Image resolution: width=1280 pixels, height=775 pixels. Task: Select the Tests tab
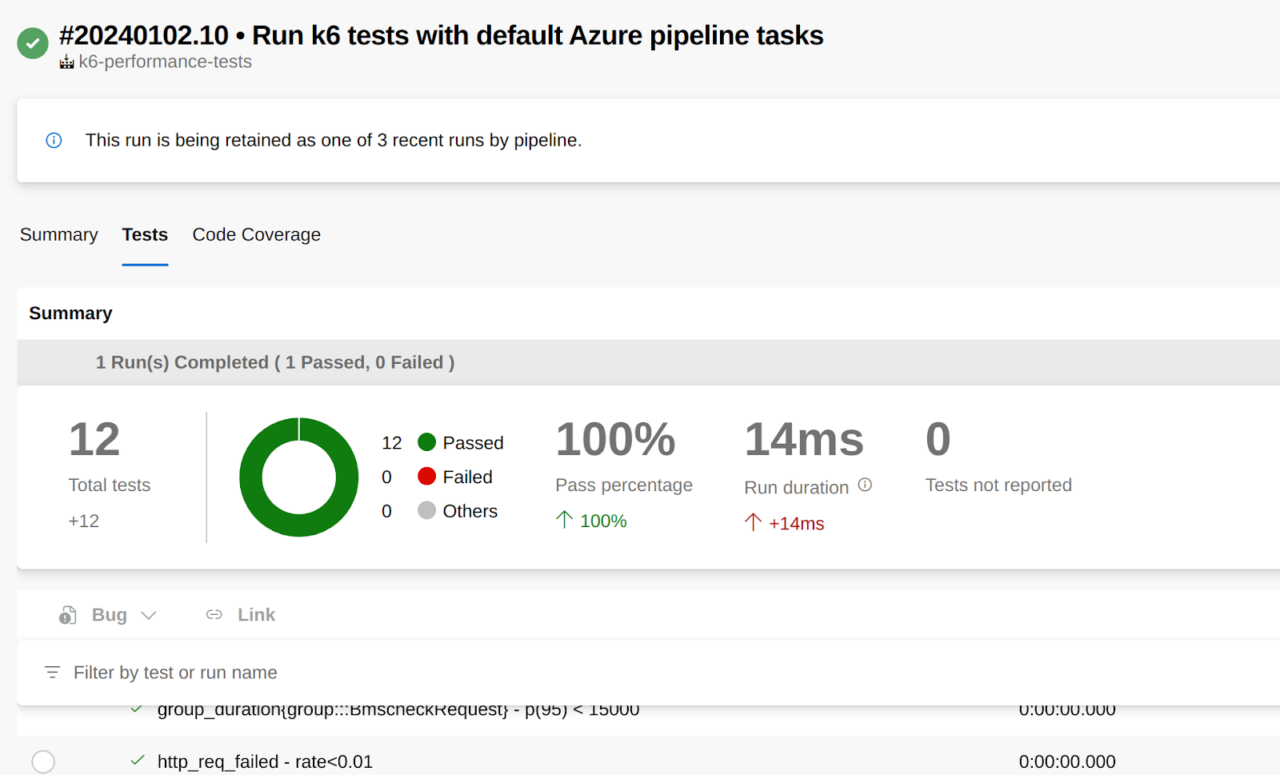(x=145, y=234)
